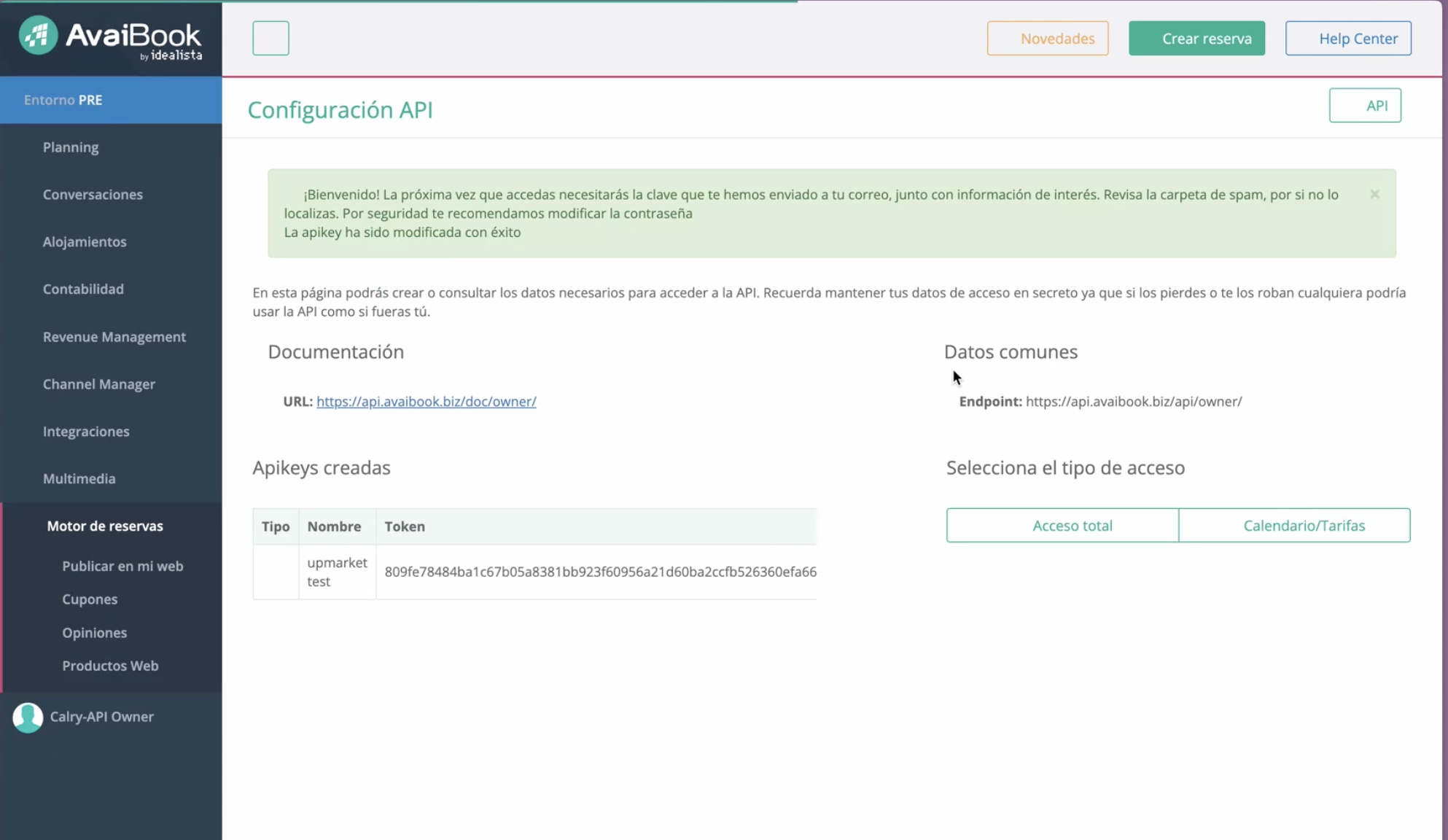Go to Integraciones menu item
This screenshot has width=1448, height=840.
tap(86, 432)
